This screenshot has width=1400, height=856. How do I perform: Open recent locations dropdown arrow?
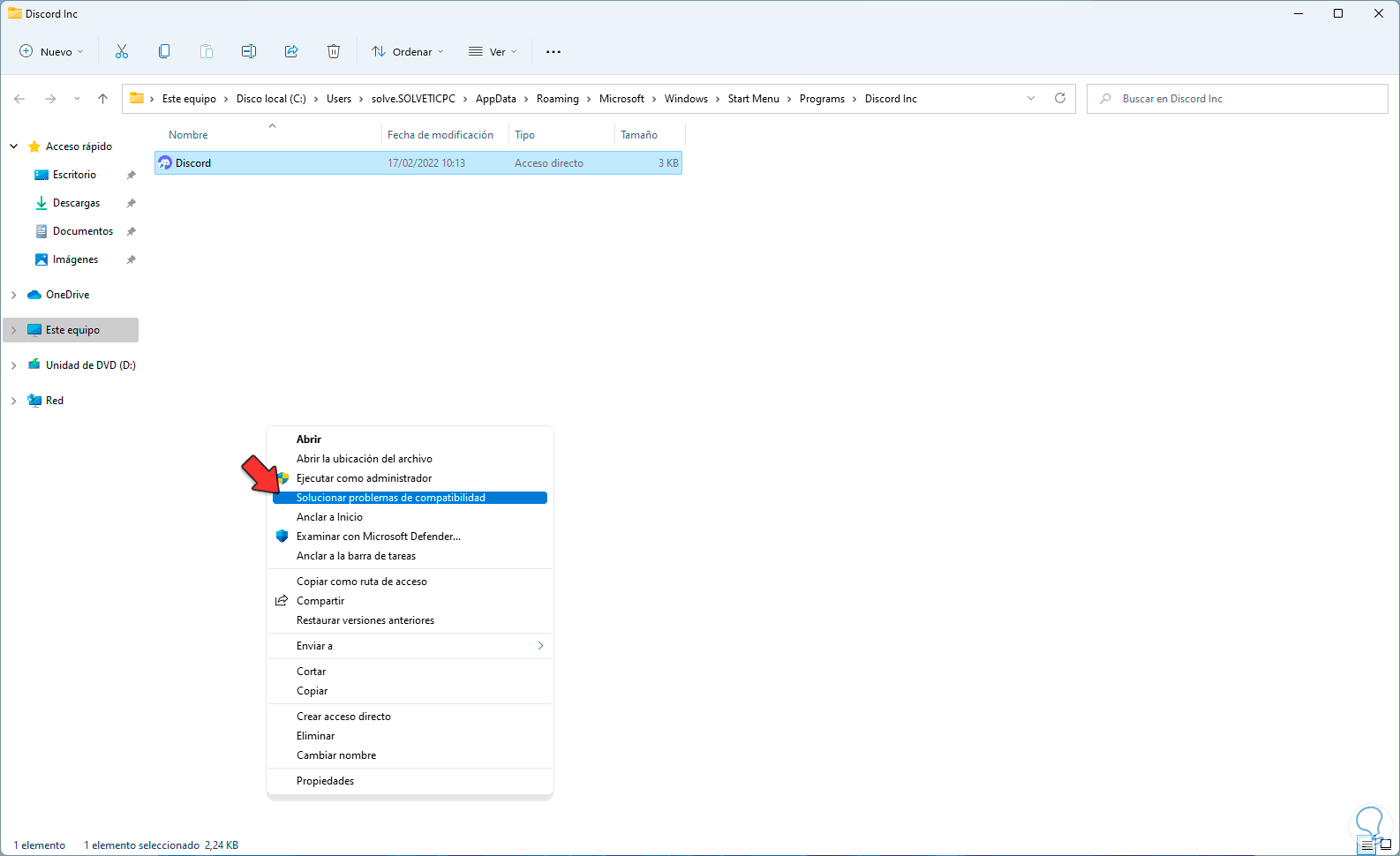[77, 99]
